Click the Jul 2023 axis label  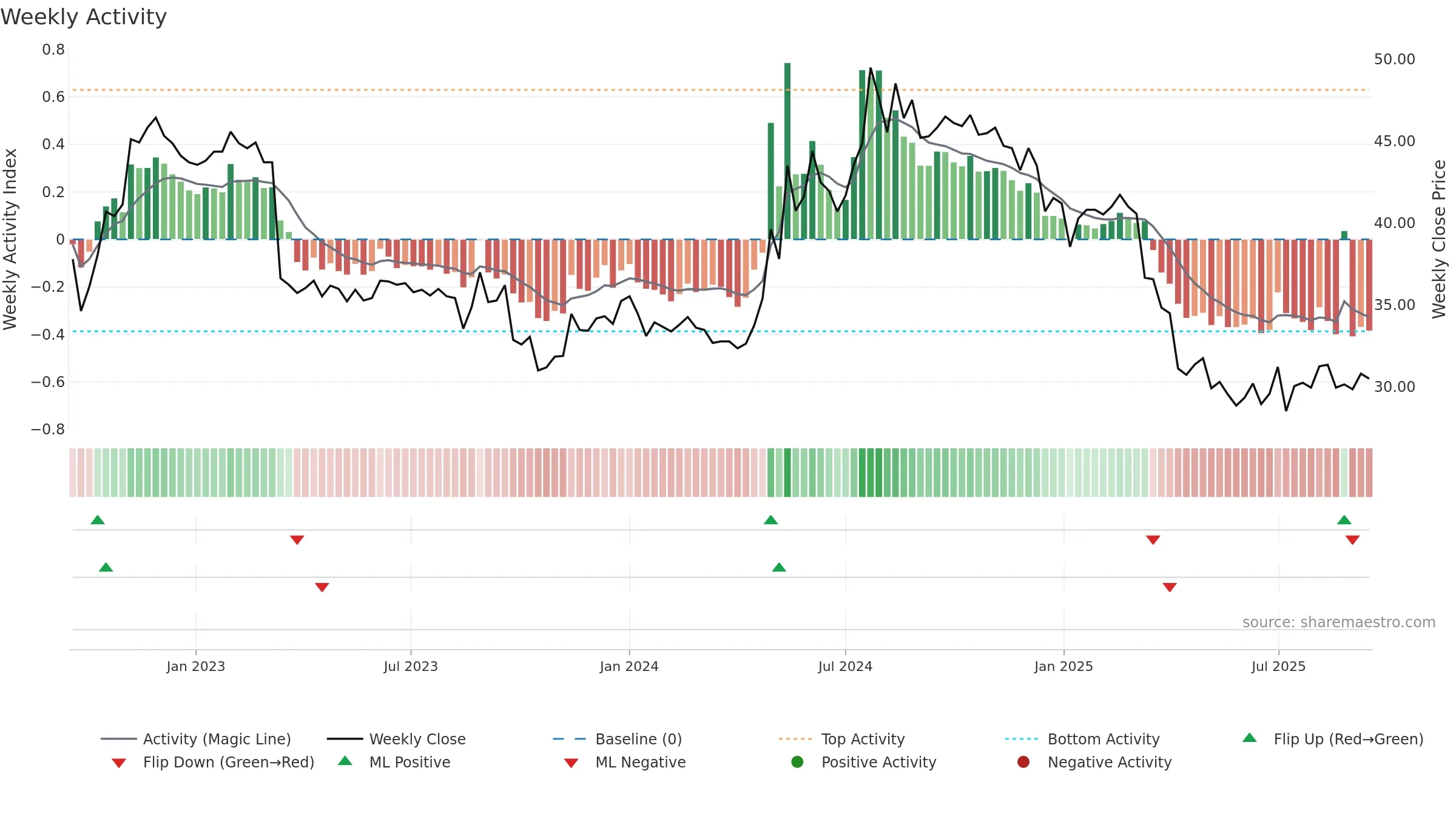[x=411, y=666]
